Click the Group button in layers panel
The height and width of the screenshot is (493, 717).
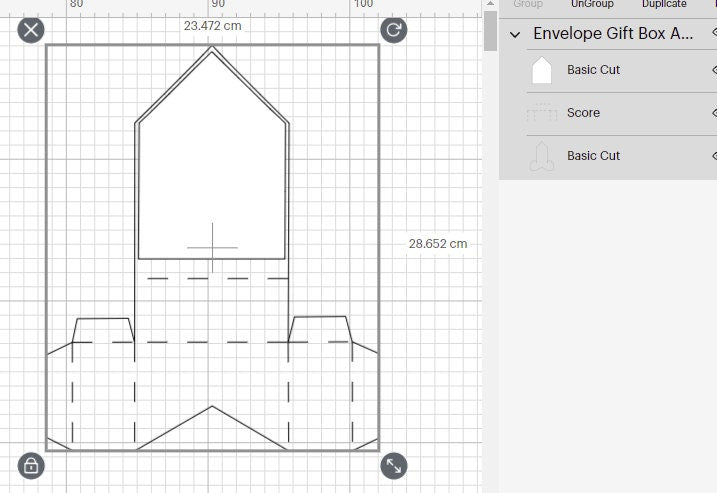(528, 4)
